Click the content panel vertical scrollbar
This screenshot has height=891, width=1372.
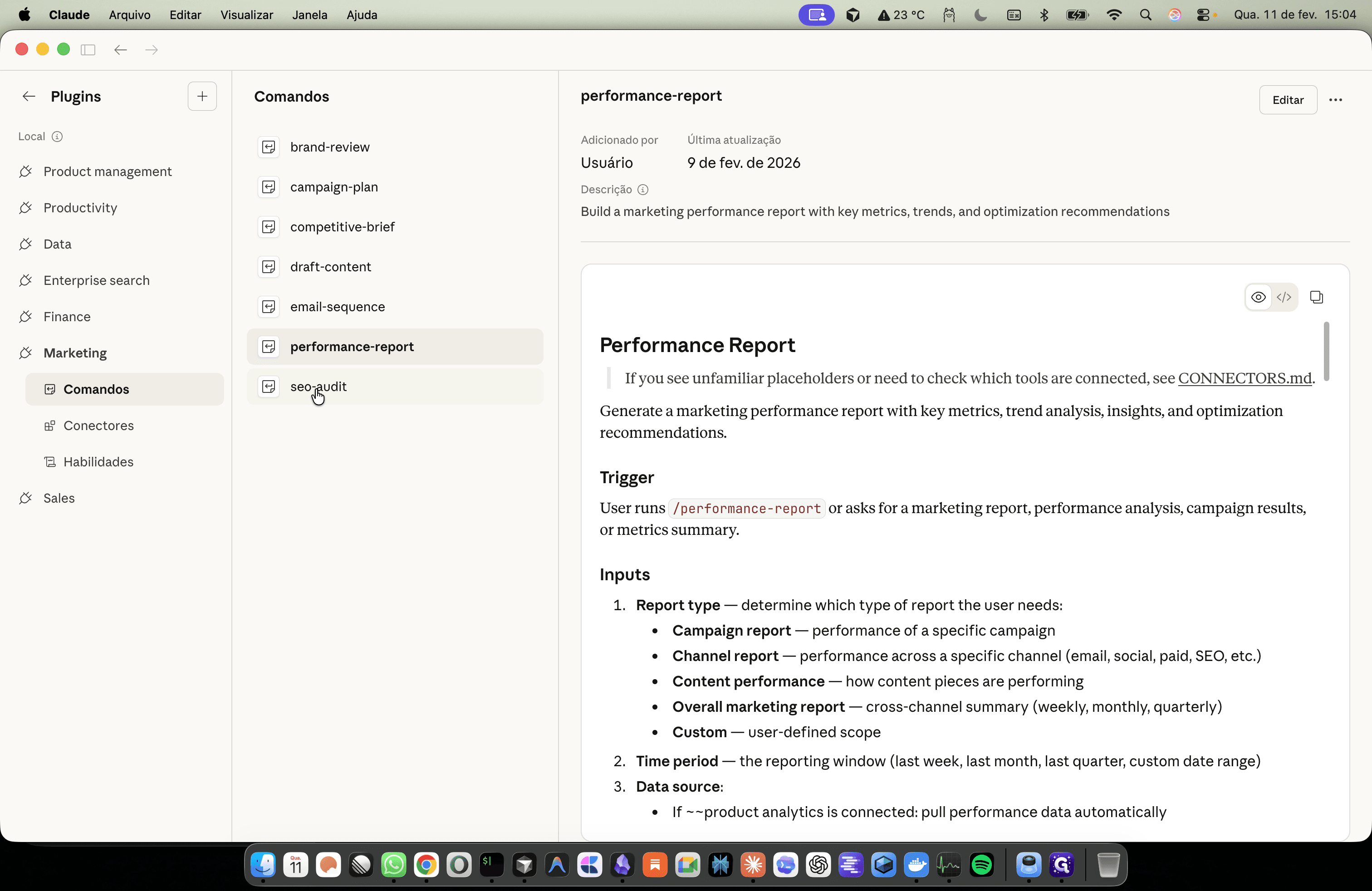(1326, 352)
